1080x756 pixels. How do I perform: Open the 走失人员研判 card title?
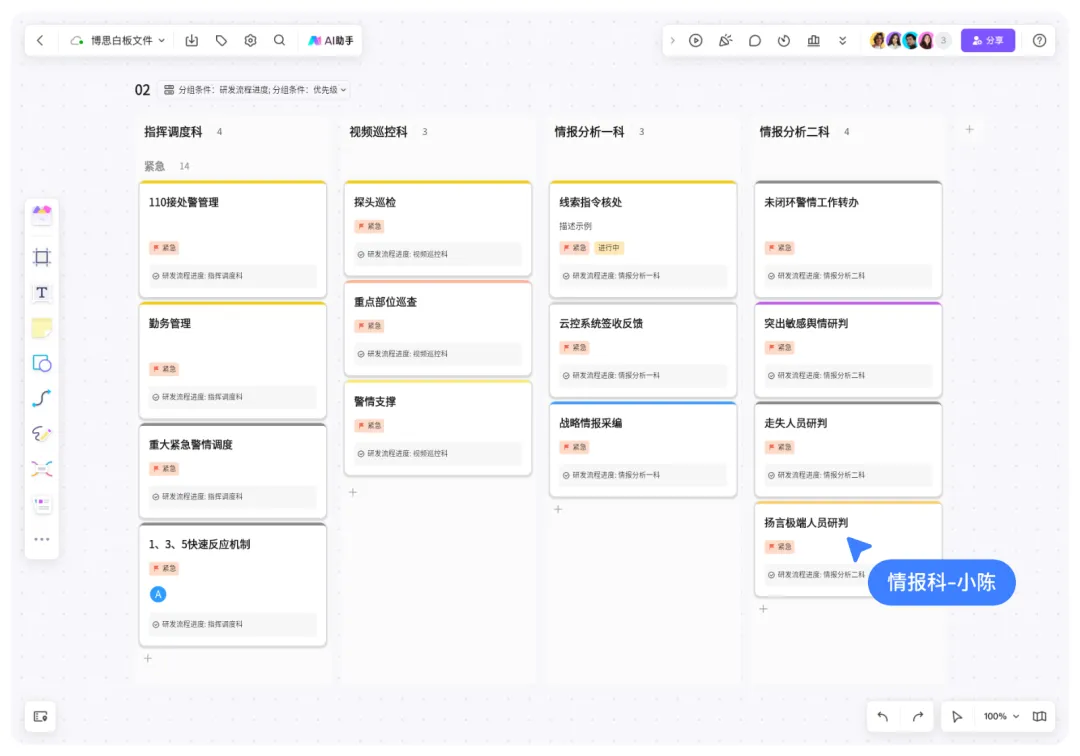[796, 423]
